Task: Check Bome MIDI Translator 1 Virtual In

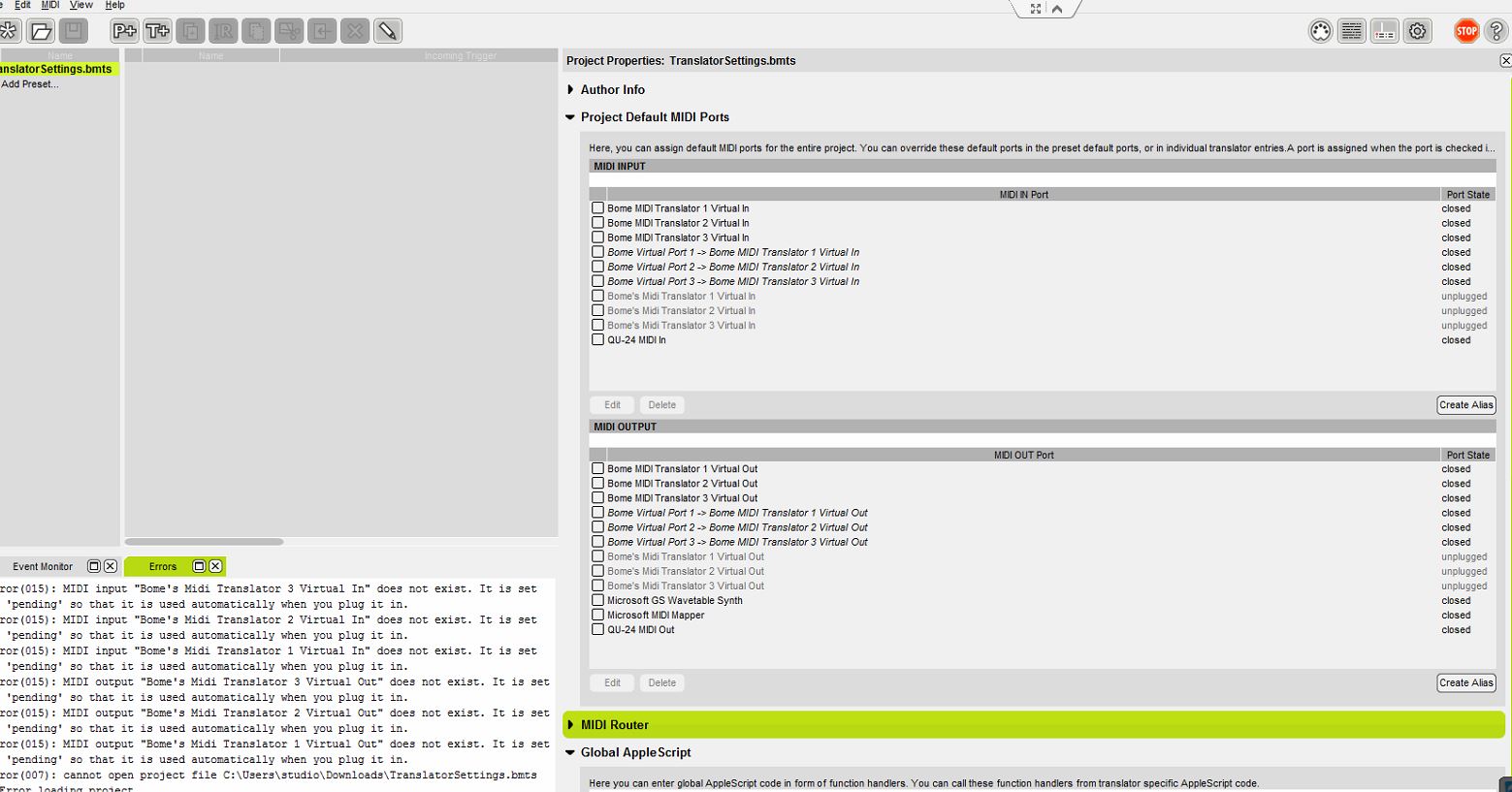Action: (597, 207)
